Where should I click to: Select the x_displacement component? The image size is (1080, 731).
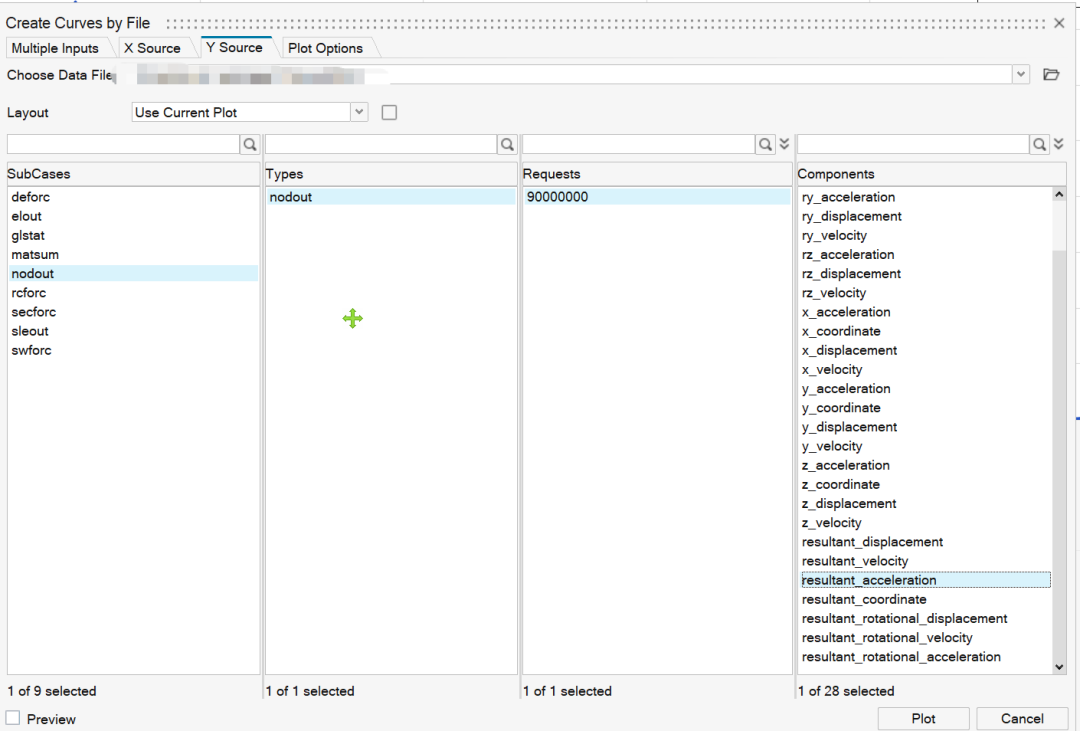926,350
